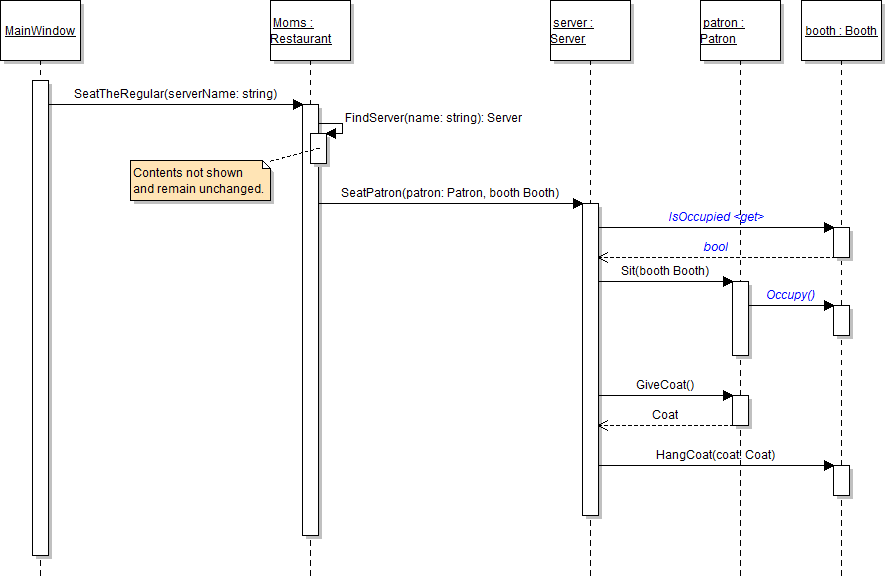The height and width of the screenshot is (580, 886).
Task: Click the blue IsOccupied <get> message label
Action: click(716, 217)
